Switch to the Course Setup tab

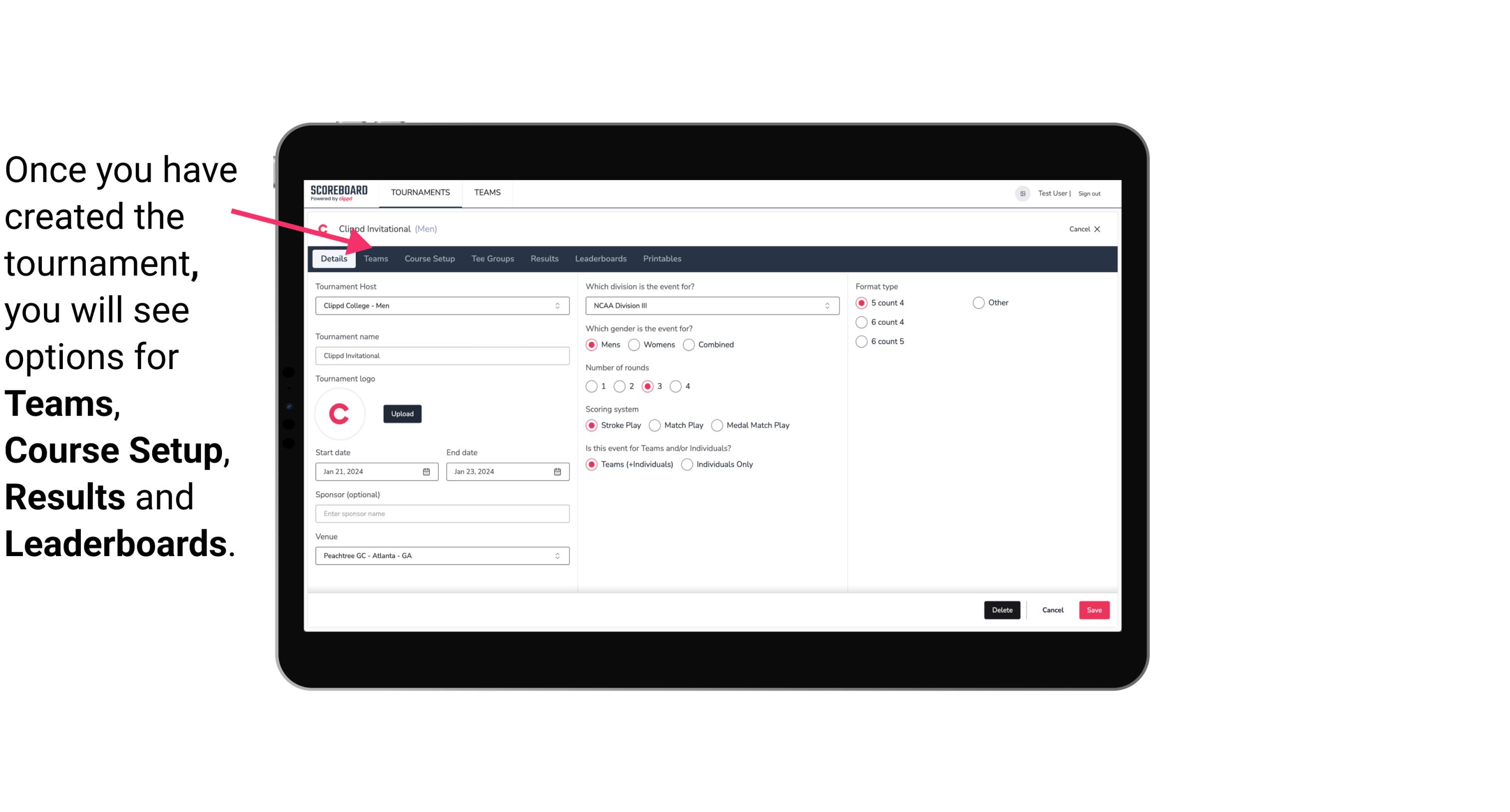click(428, 258)
